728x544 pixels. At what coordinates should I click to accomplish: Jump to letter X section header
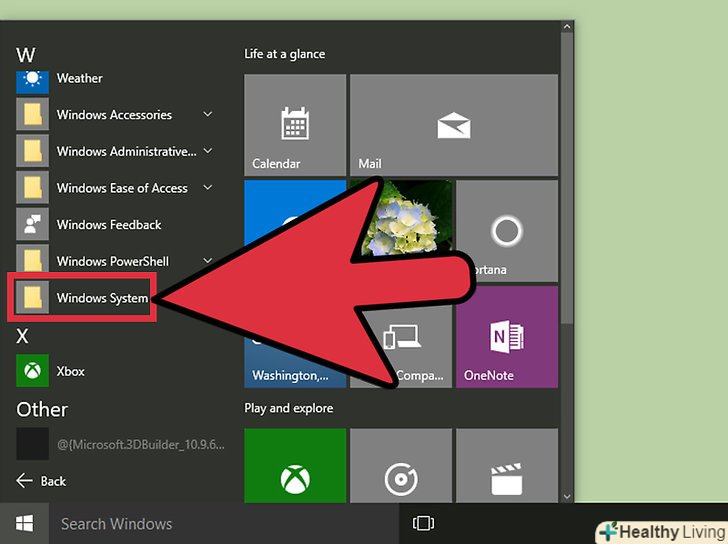pos(22,336)
